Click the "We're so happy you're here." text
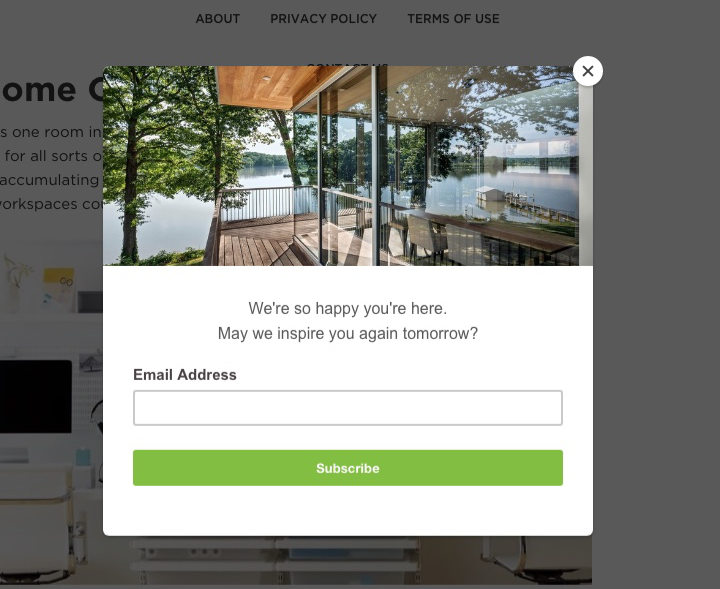 click(348, 308)
